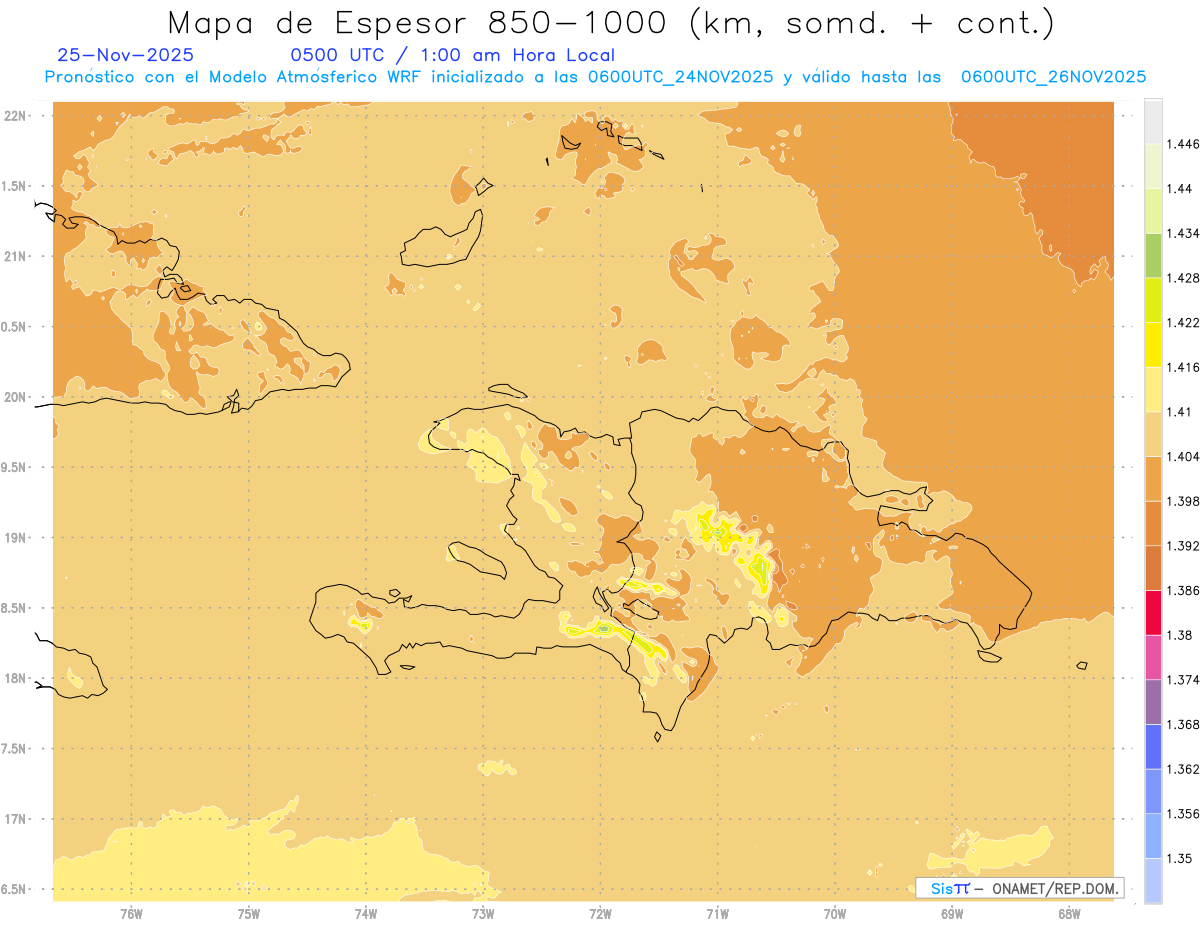This screenshot has height=927, width=1200.
Task: Click the "74W" longitude label
Action: [366, 913]
